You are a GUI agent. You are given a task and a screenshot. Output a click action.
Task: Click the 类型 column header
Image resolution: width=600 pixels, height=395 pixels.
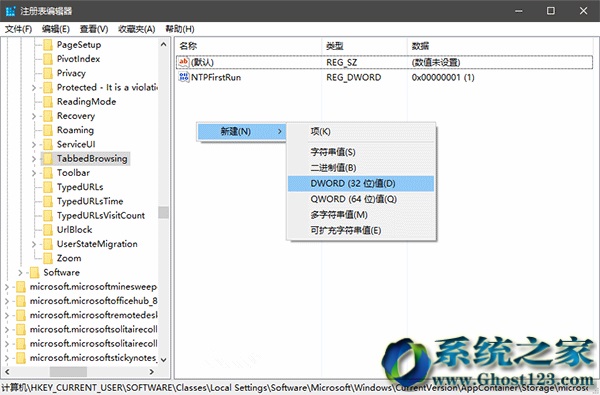pos(364,46)
